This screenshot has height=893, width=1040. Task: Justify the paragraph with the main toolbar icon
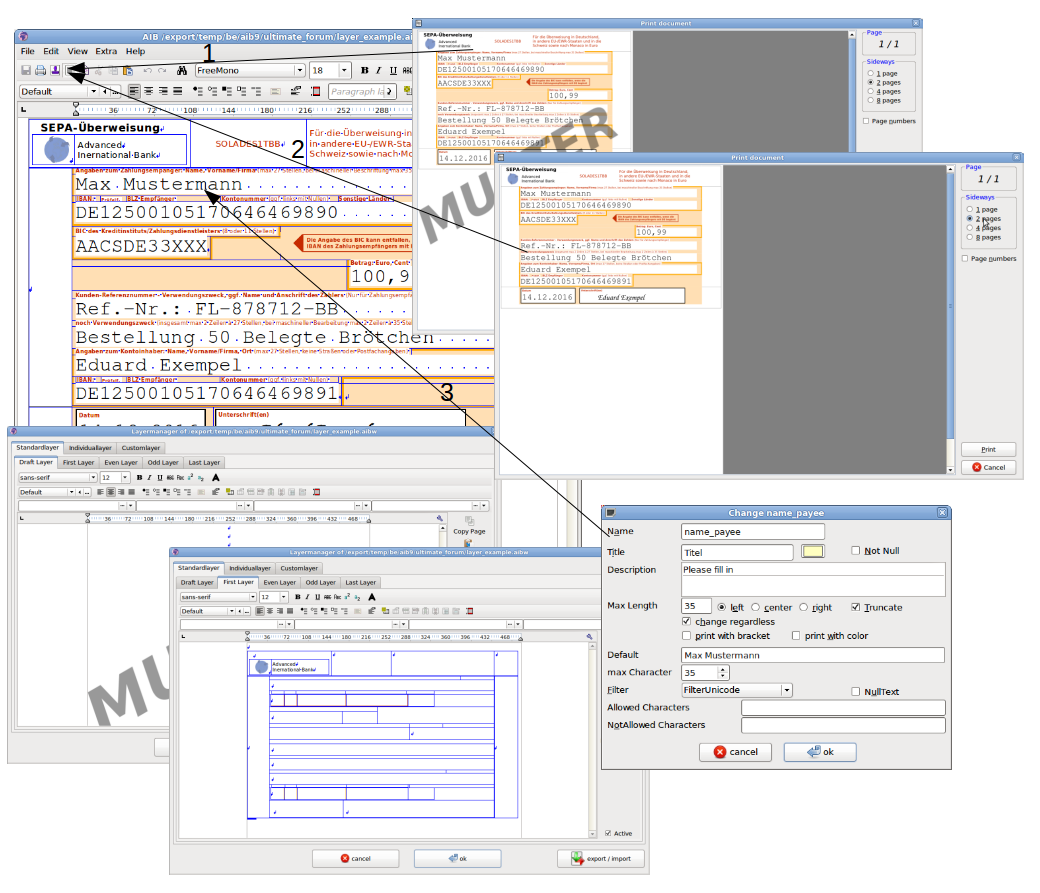click(178, 91)
